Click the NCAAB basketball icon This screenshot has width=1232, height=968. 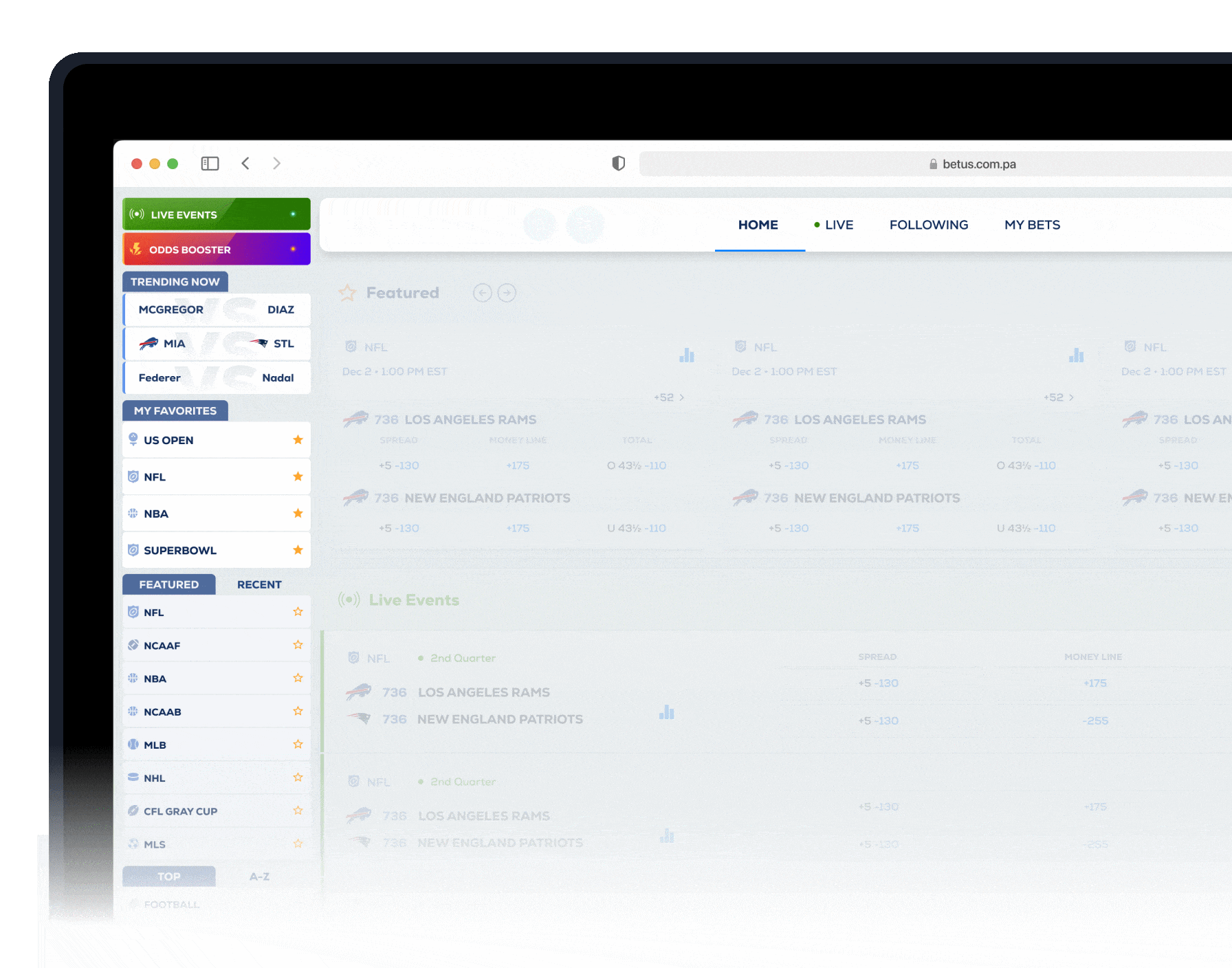133,711
